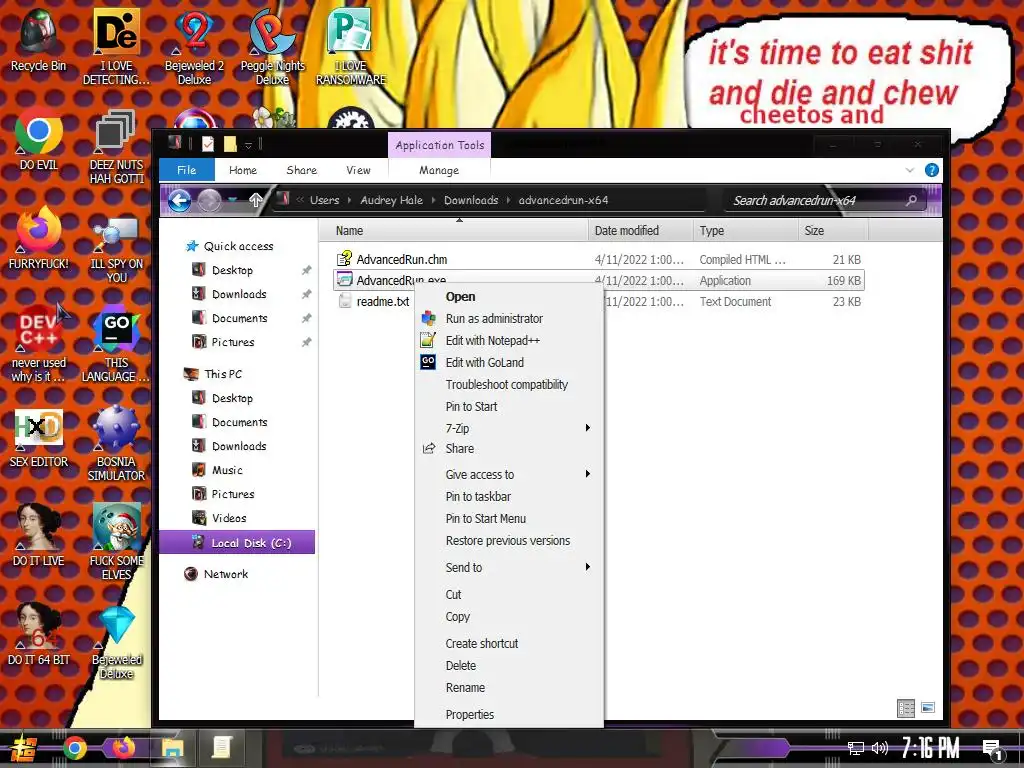
Task: Click the search magnifier icon
Action: click(x=911, y=200)
